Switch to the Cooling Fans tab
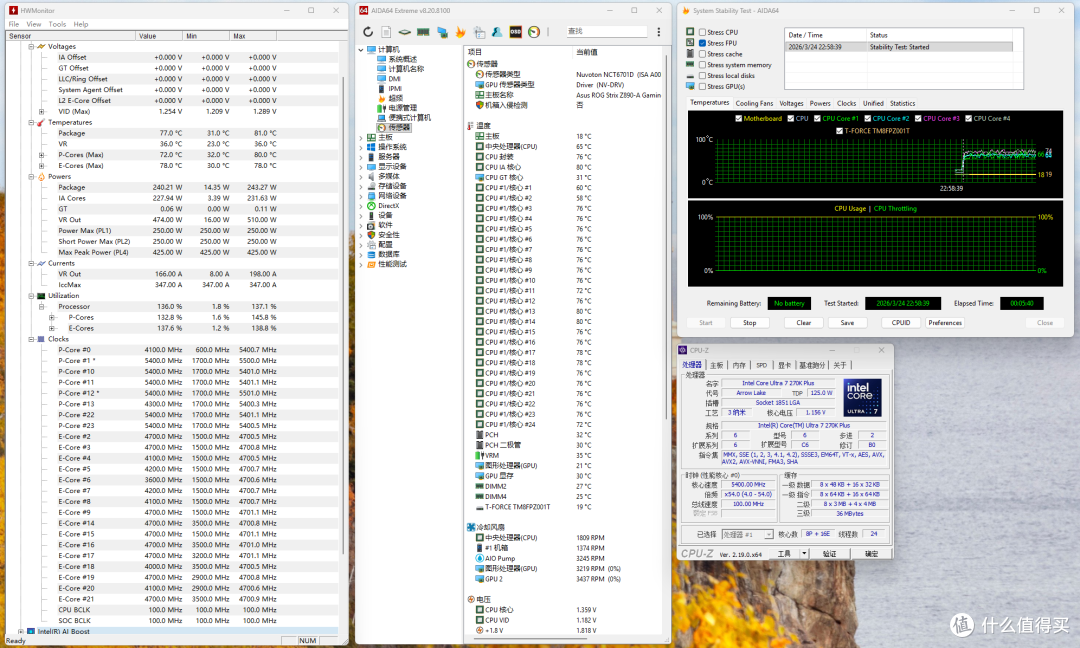The width and height of the screenshot is (1080, 648). (x=754, y=103)
